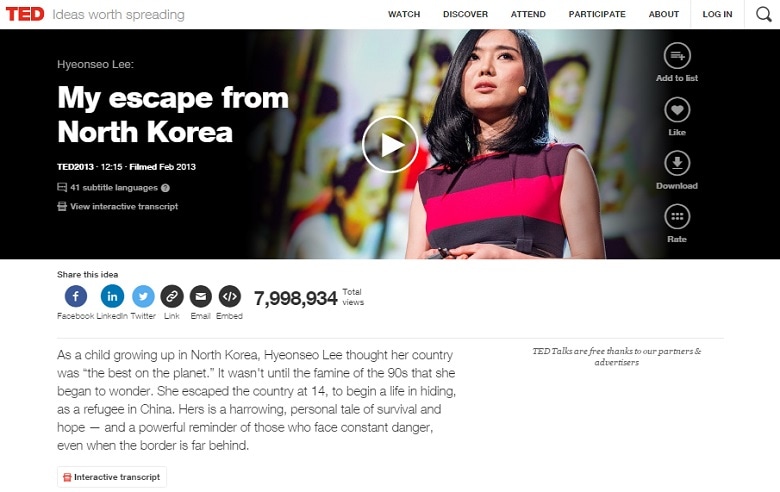Click LOG IN
The width and height of the screenshot is (780, 492).
(717, 14)
